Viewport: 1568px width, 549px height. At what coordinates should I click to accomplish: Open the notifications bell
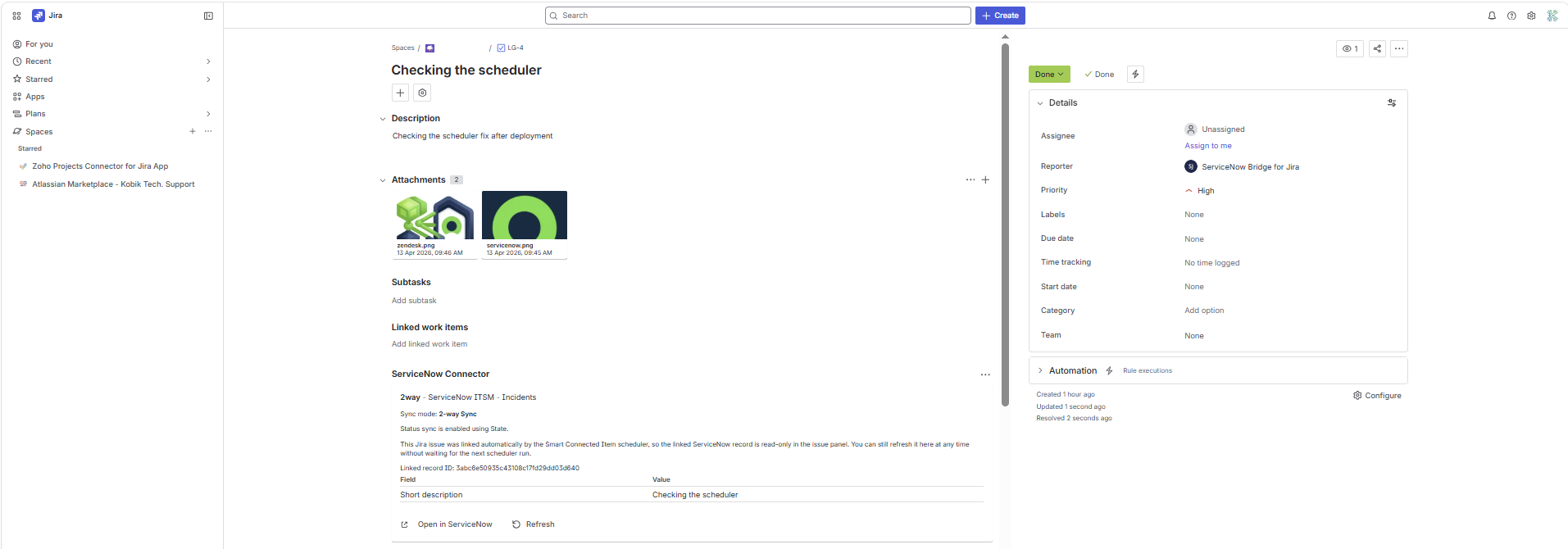(1492, 16)
